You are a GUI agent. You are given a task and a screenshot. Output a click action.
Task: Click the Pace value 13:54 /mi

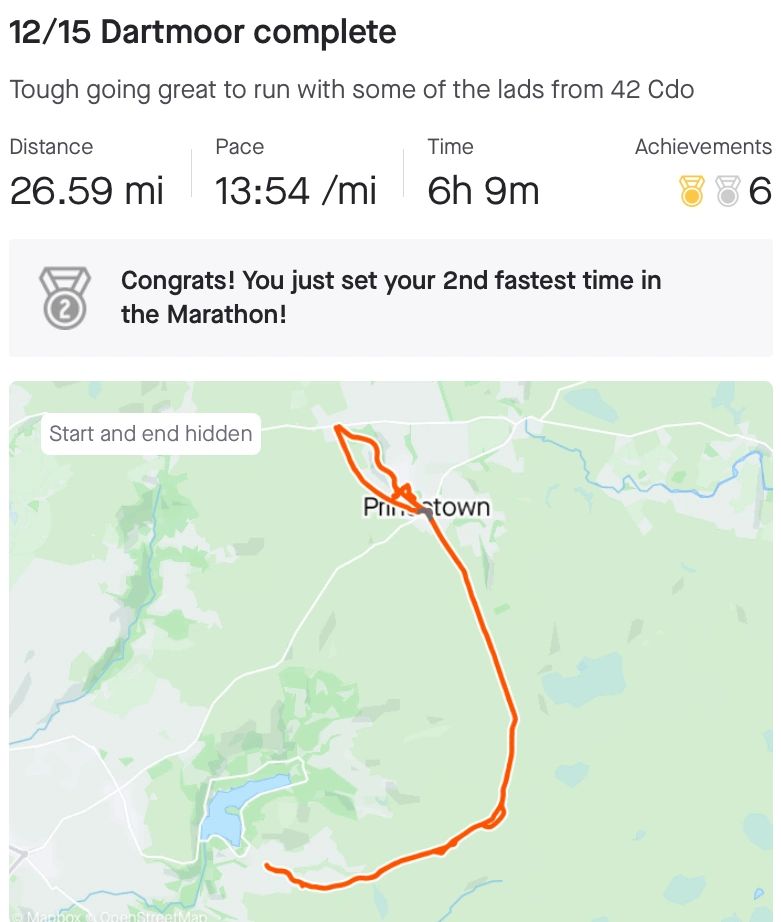coord(296,190)
